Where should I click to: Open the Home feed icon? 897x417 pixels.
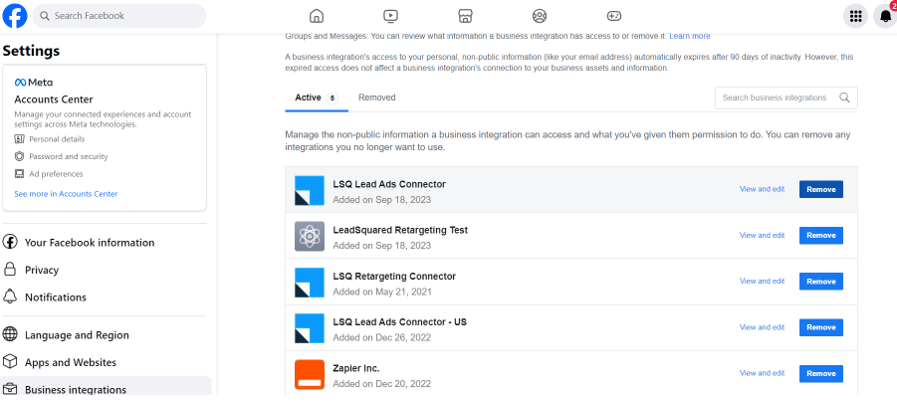pos(317,16)
